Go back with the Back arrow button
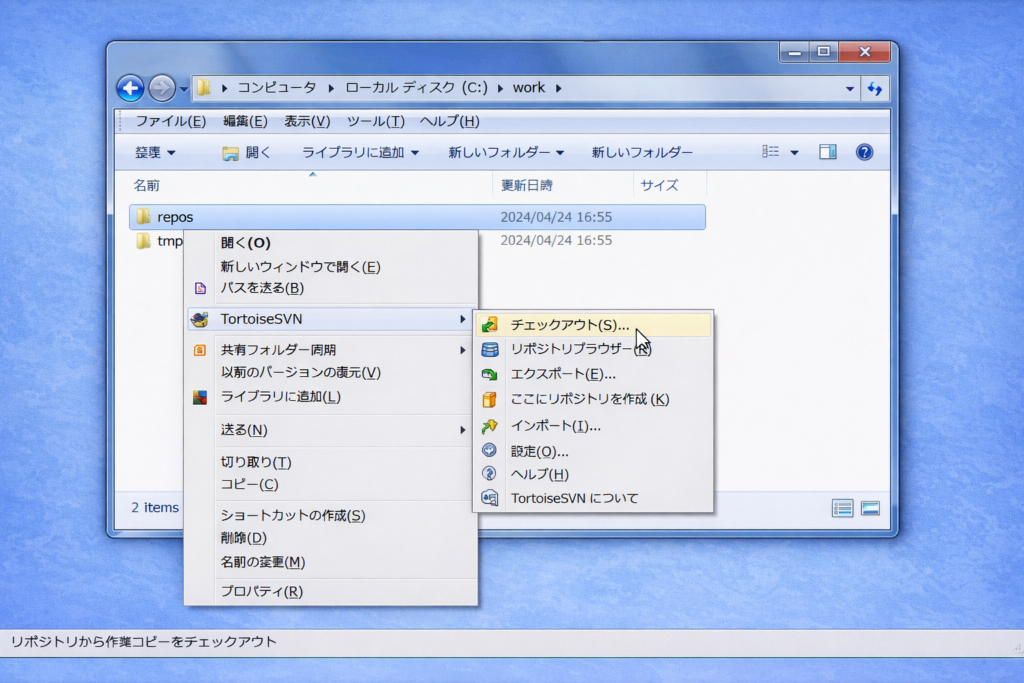The image size is (1024, 683). tap(130, 88)
